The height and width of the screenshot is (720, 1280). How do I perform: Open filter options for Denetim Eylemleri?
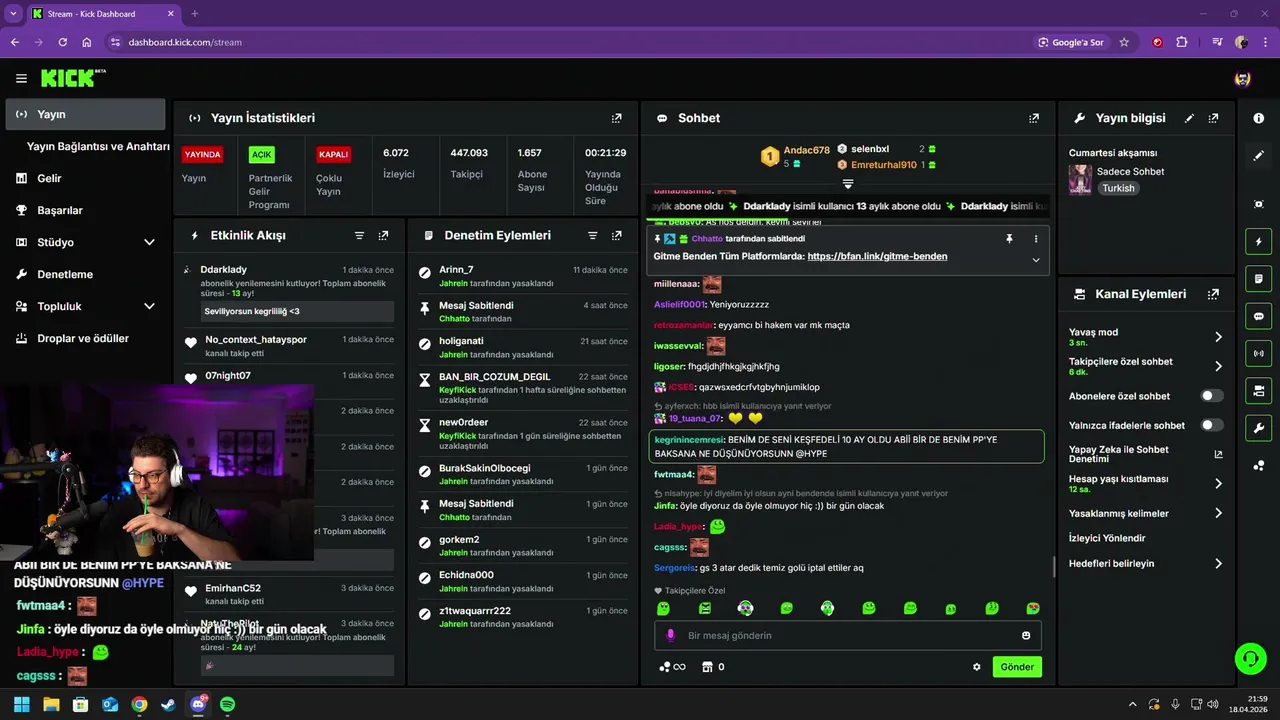pos(592,236)
